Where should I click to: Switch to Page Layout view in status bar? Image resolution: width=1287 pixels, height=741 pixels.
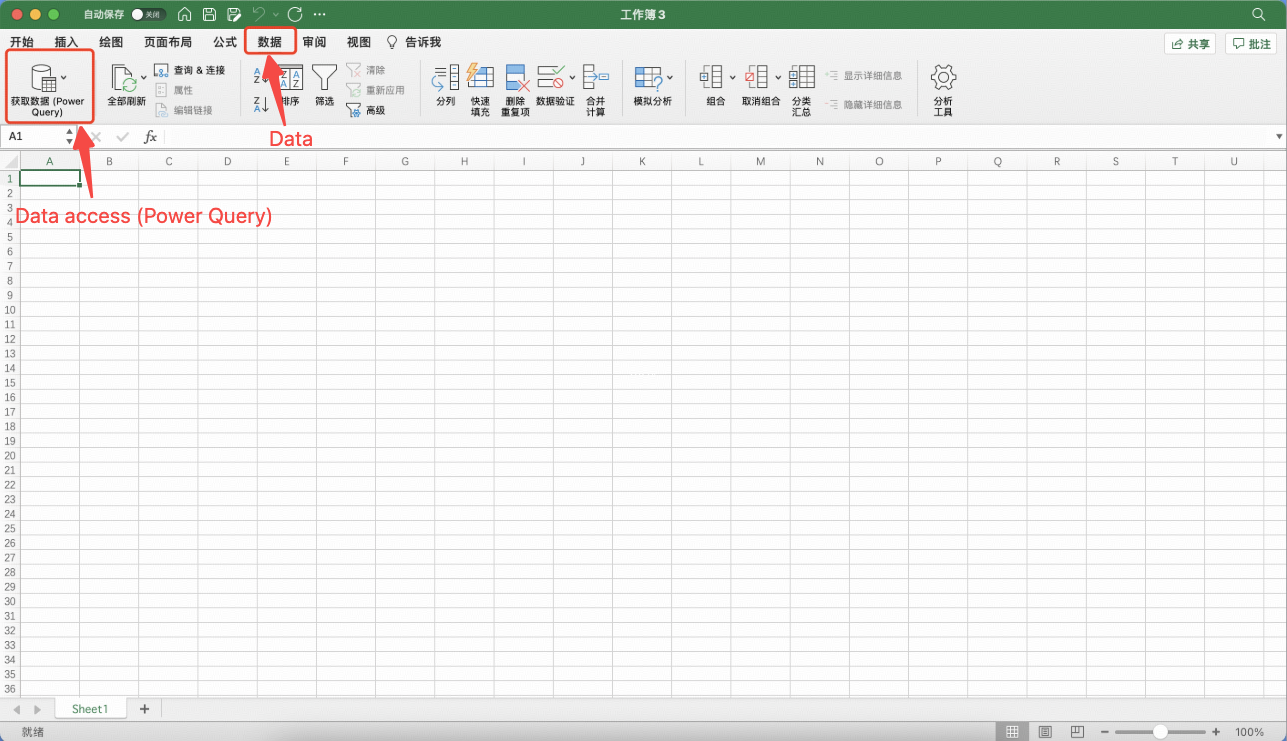click(1045, 732)
